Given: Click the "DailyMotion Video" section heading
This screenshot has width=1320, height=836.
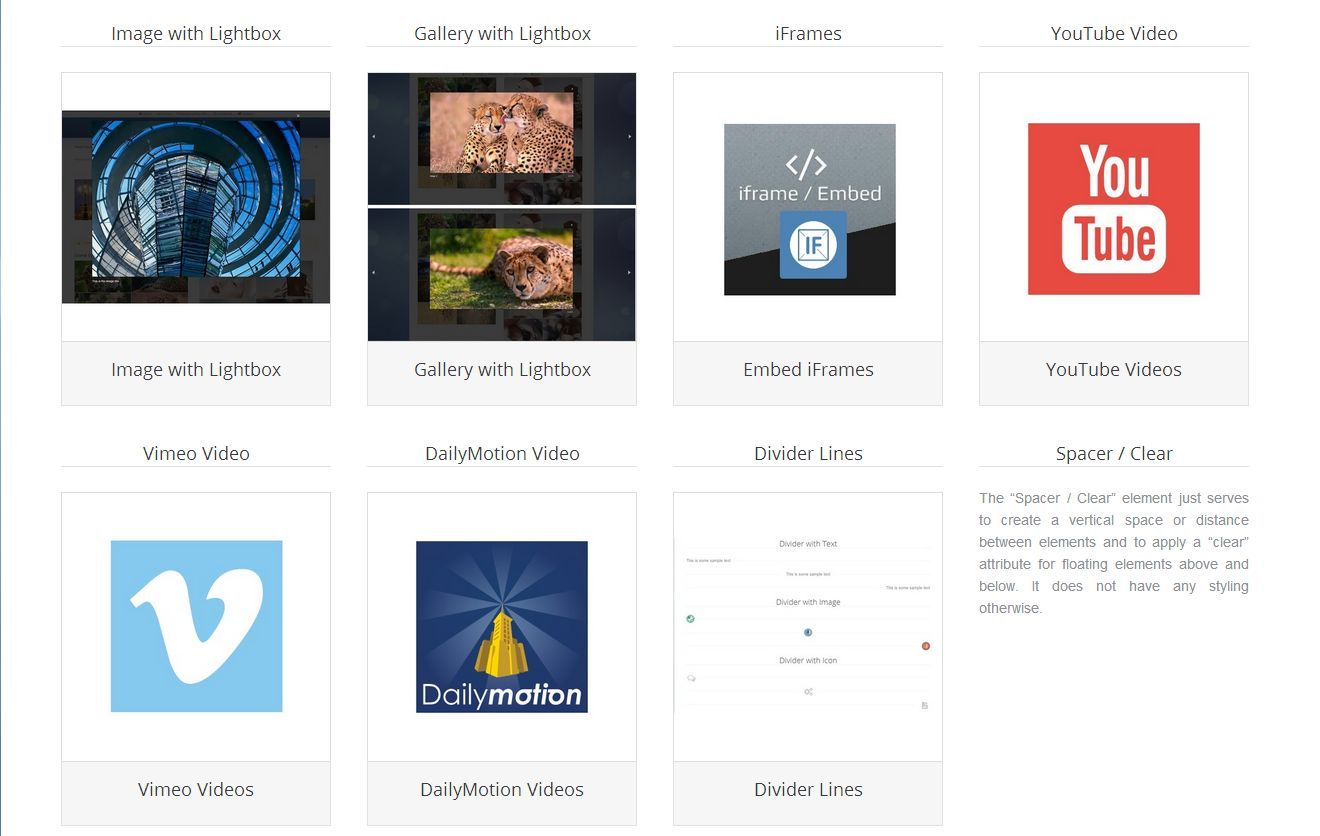Looking at the screenshot, I should tap(502, 453).
